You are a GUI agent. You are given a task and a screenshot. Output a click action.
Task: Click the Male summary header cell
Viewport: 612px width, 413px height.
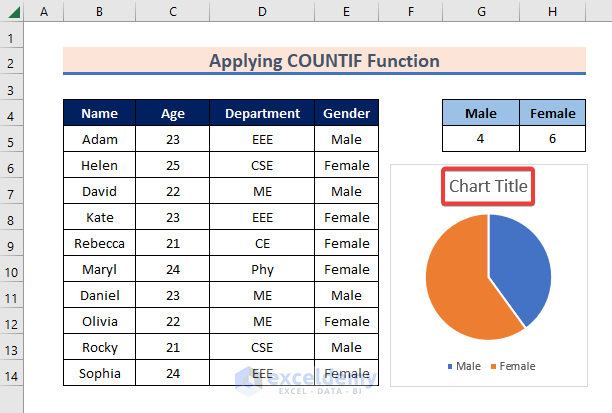[x=481, y=113]
